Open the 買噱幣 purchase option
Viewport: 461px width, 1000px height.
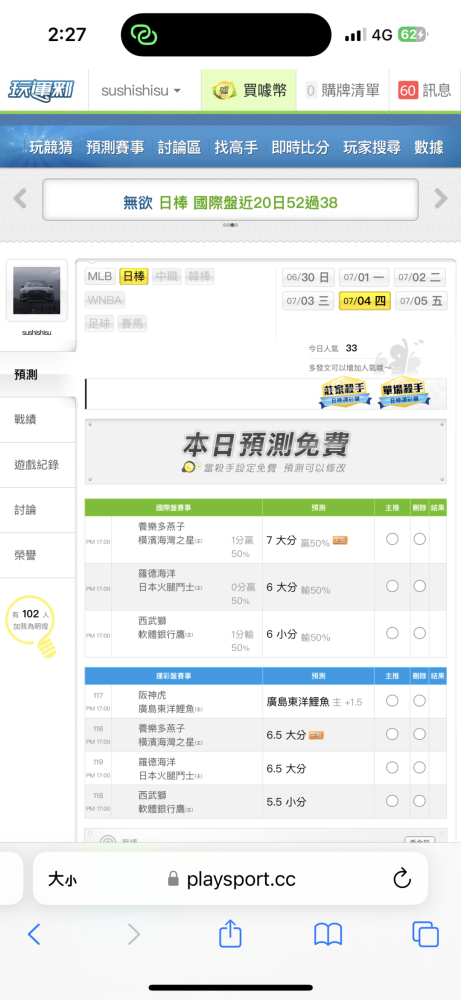pyautogui.click(x=249, y=91)
